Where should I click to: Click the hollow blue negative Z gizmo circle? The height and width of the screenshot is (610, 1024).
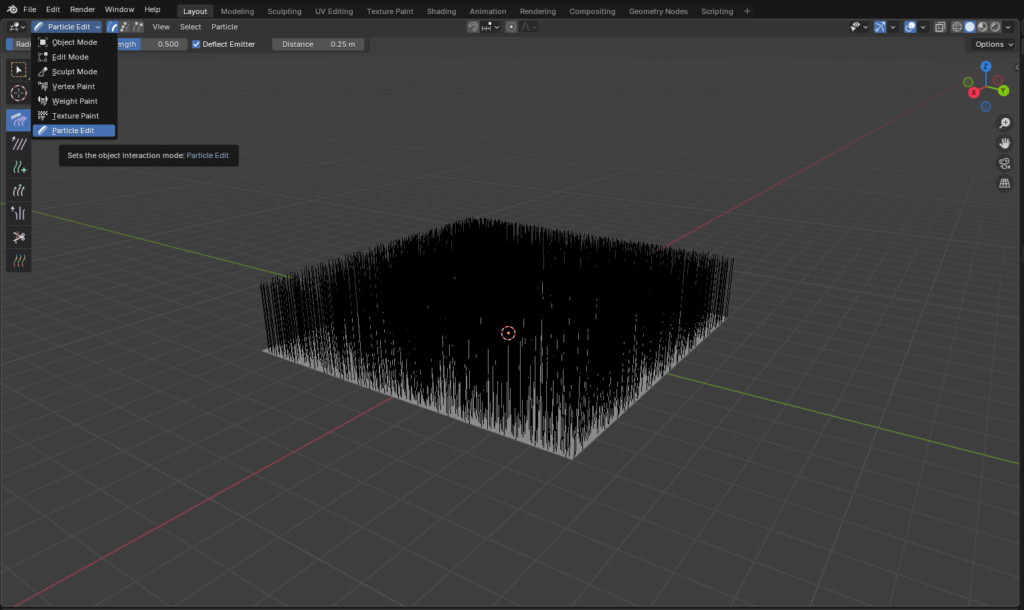pyautogui.click(x=986, y=106)
